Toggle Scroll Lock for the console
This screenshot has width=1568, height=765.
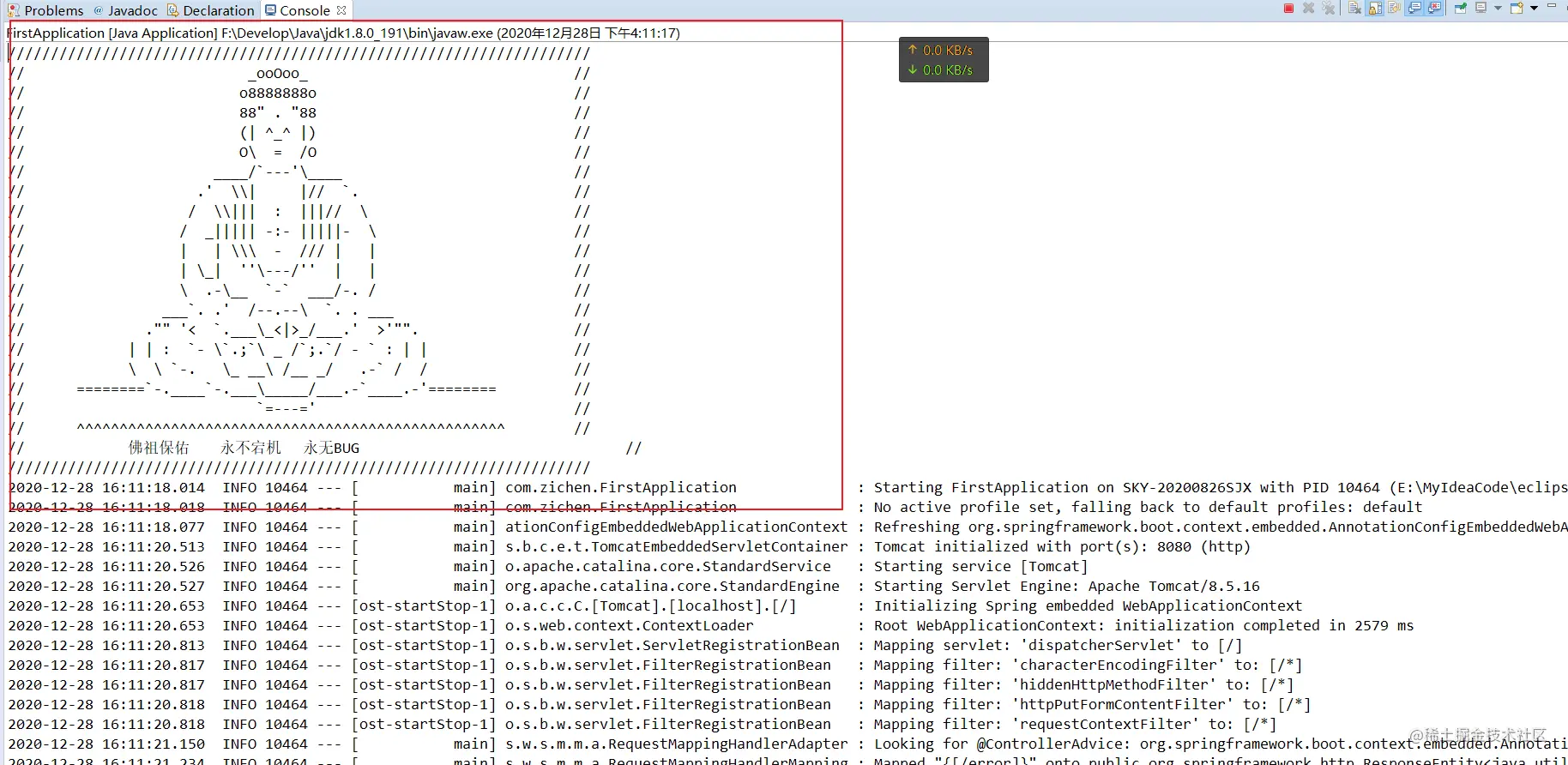tap(1375, 8)
